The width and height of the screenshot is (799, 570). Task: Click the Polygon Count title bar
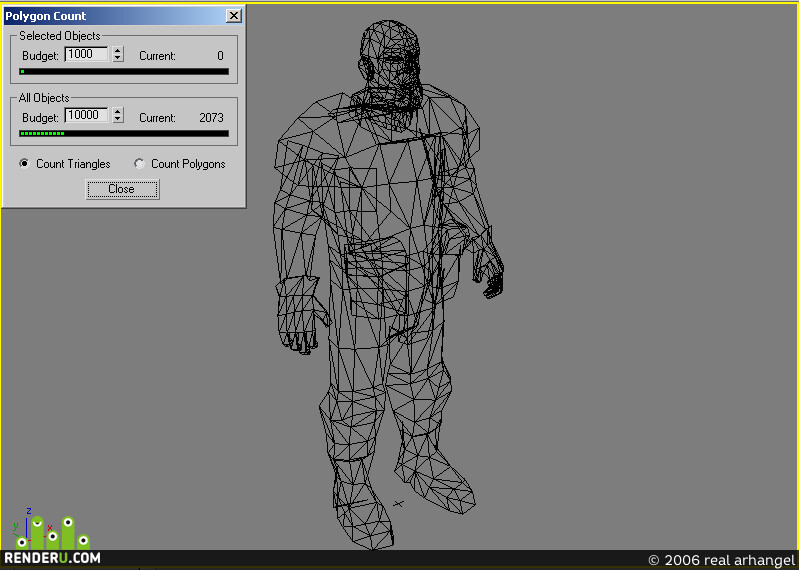tap(115, 16)
